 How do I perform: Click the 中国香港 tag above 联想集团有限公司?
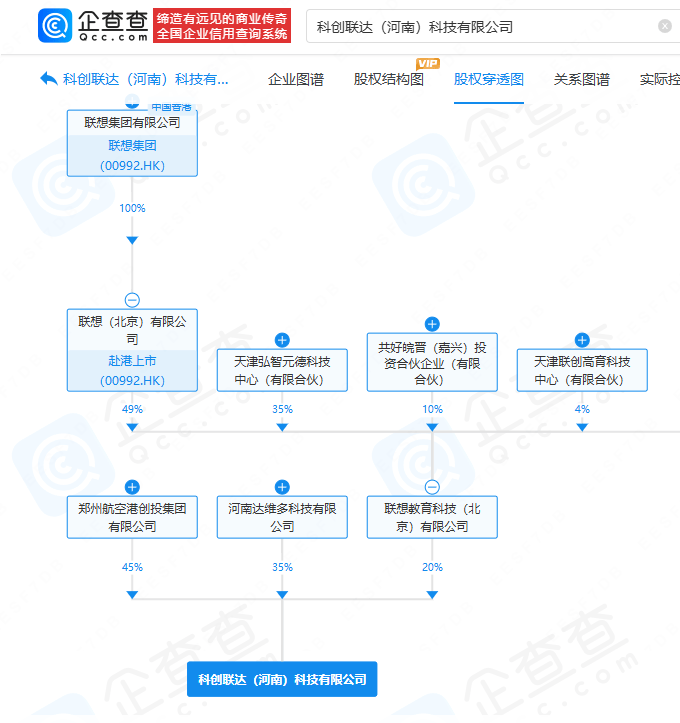tap(171, 107)
